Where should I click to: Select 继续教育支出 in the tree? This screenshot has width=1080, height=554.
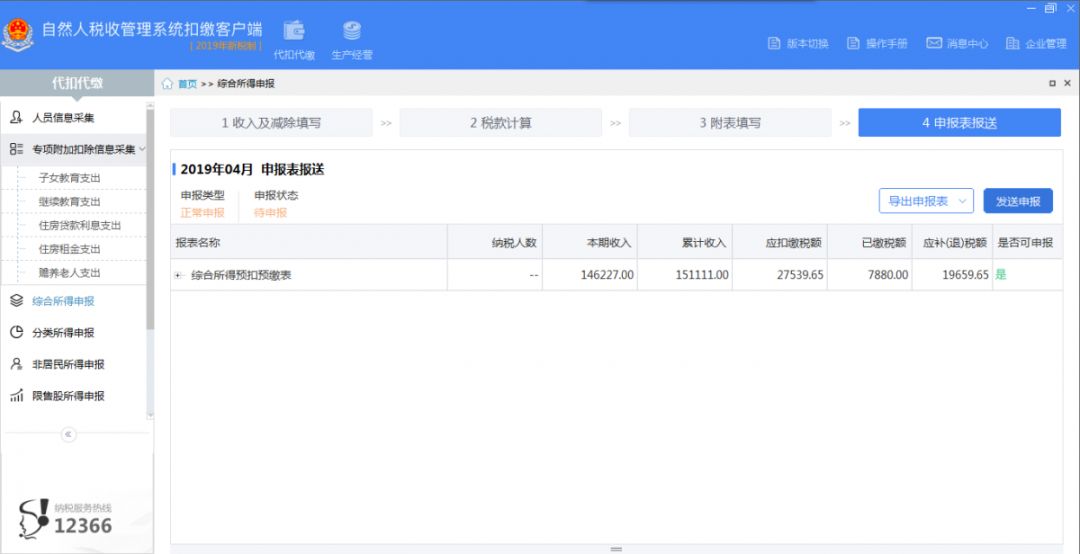pyautogui.click(x=70, y=201)
